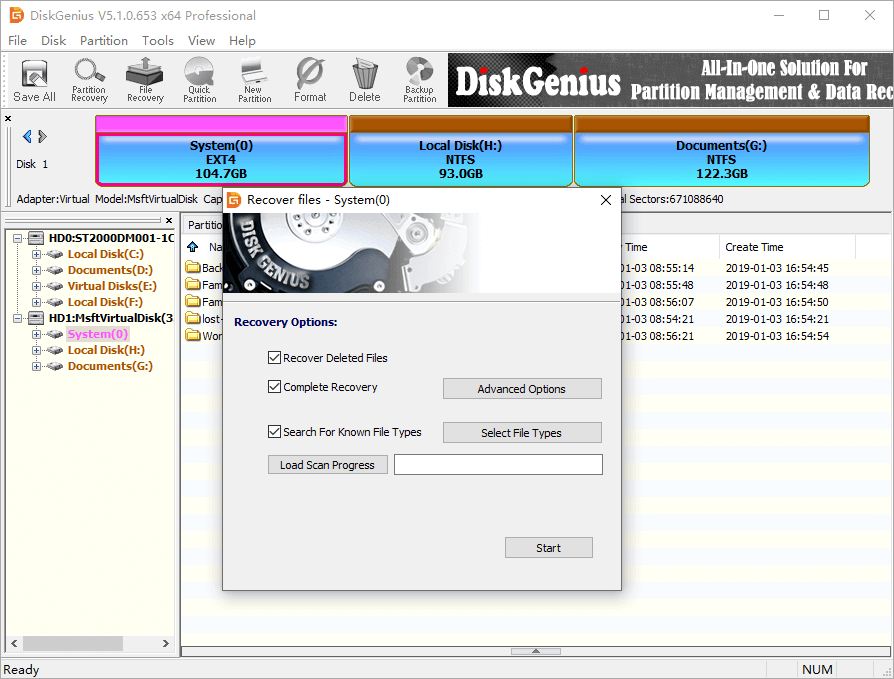
Task: Click the Advanced Options button
Action: point(522,389)
